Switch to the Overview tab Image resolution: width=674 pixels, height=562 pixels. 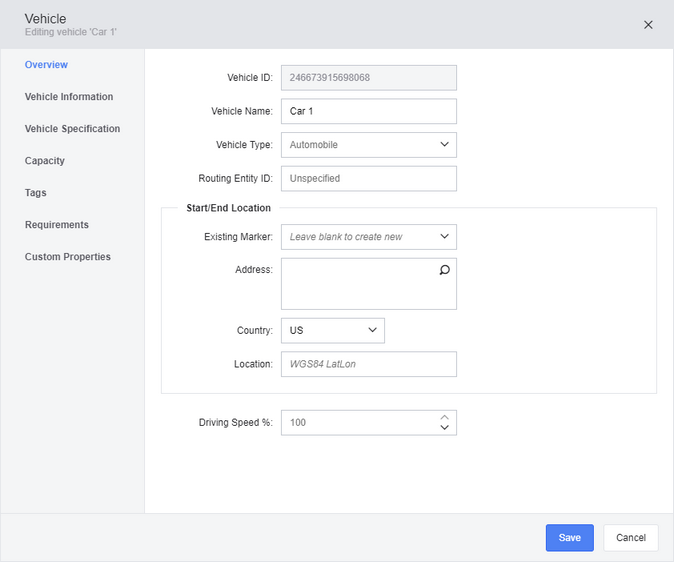coord(46,64)
